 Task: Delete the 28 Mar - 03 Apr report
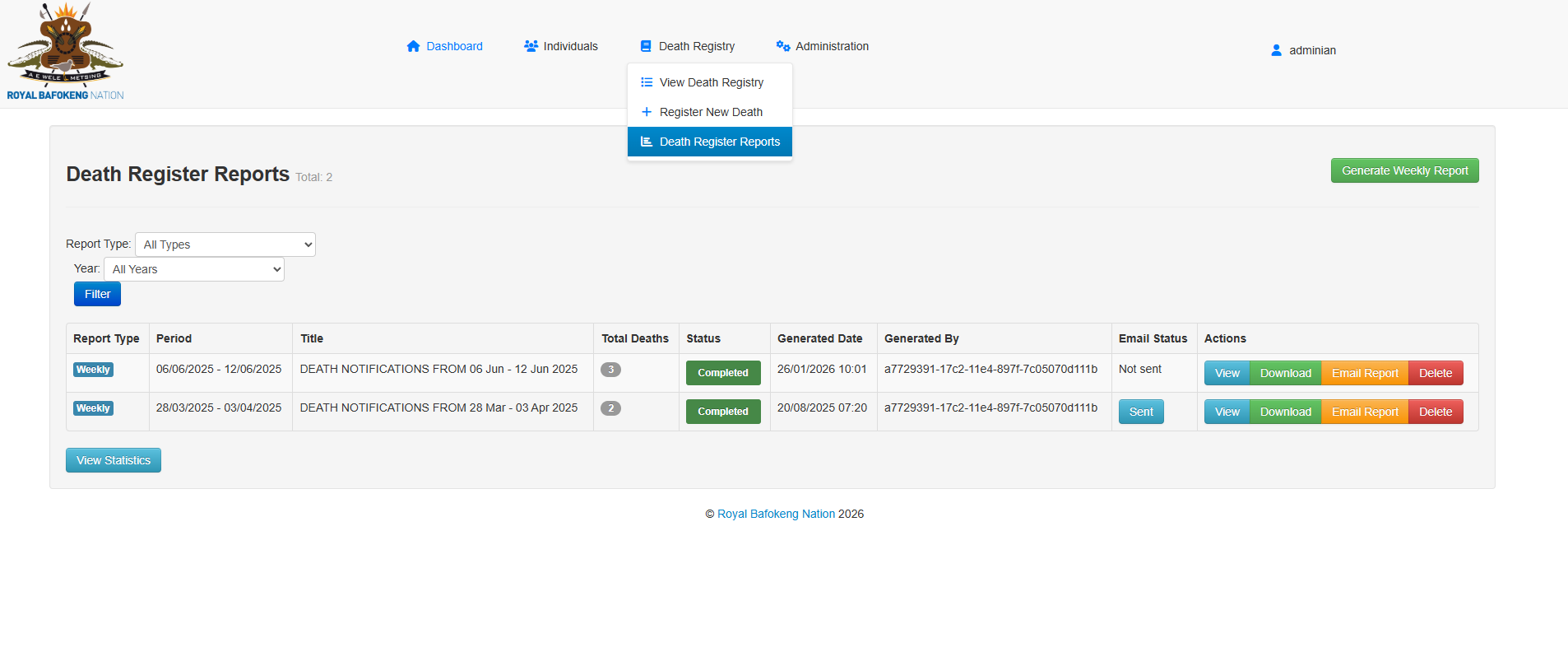click(1435, 412)
